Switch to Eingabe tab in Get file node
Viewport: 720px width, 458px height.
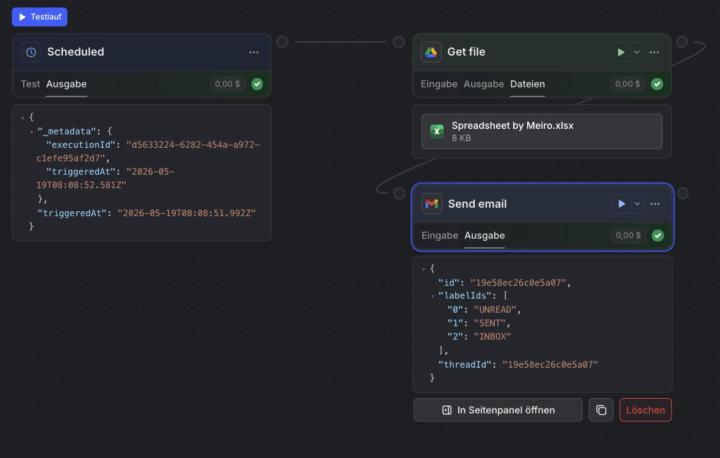[439, 84]
